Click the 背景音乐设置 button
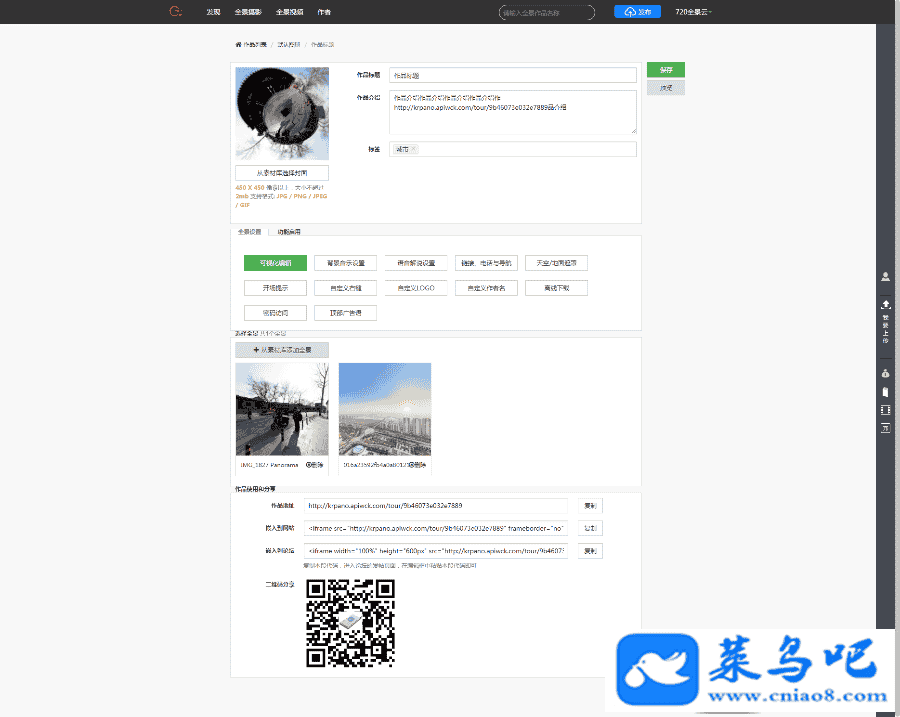The image size is (900, 717). (x=345, y=263)
